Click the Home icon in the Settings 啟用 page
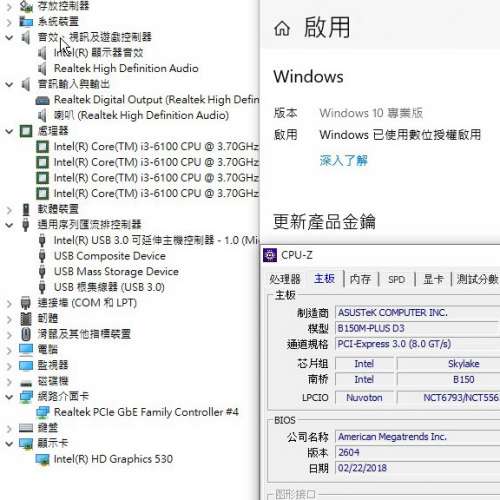Viewport: 500px width, 500px height. click(x=282, y=28)
